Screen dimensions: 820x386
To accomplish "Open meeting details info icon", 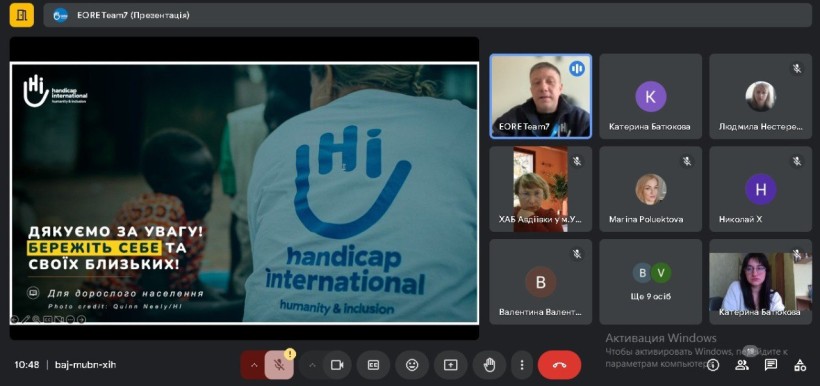I will (713, 365).
